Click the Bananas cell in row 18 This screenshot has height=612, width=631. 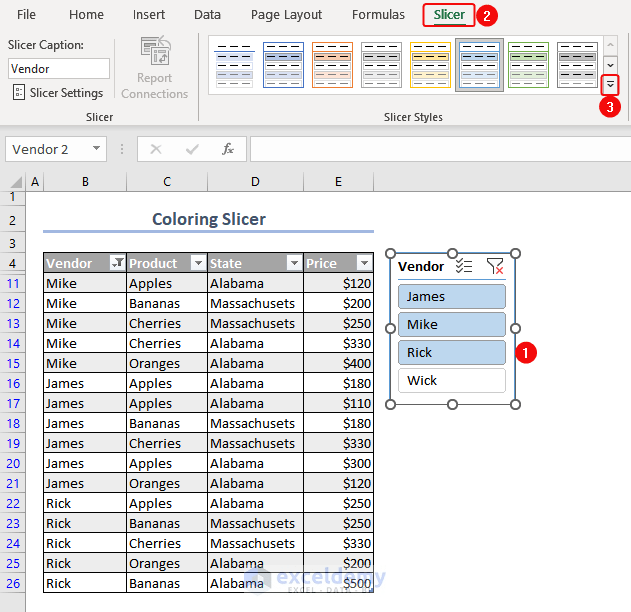167,423
